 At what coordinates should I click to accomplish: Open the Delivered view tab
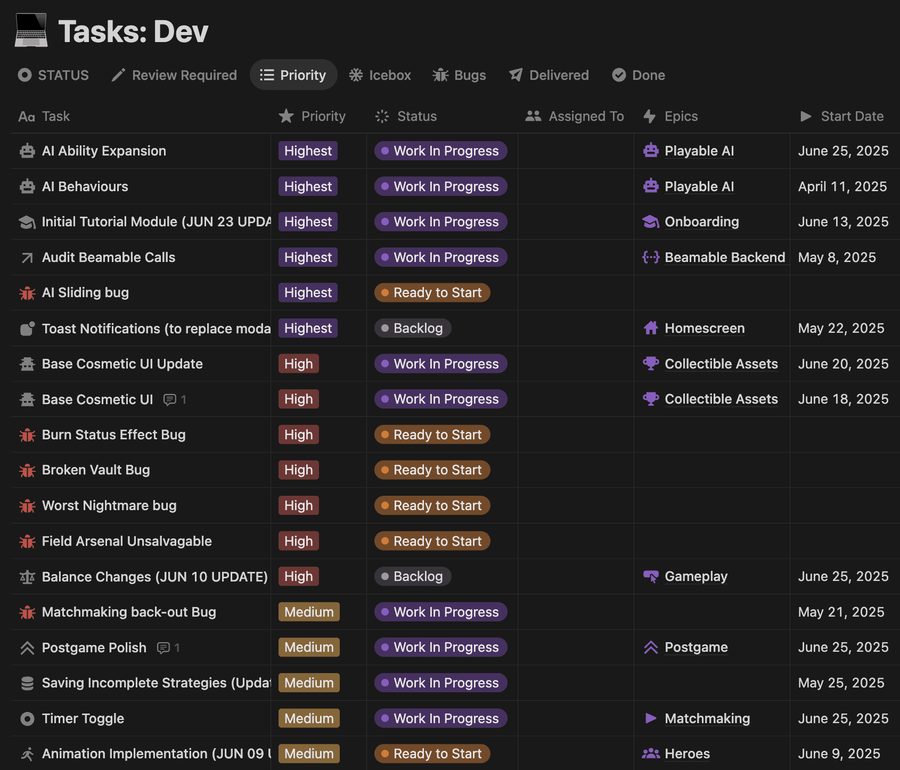coord(549,75)
